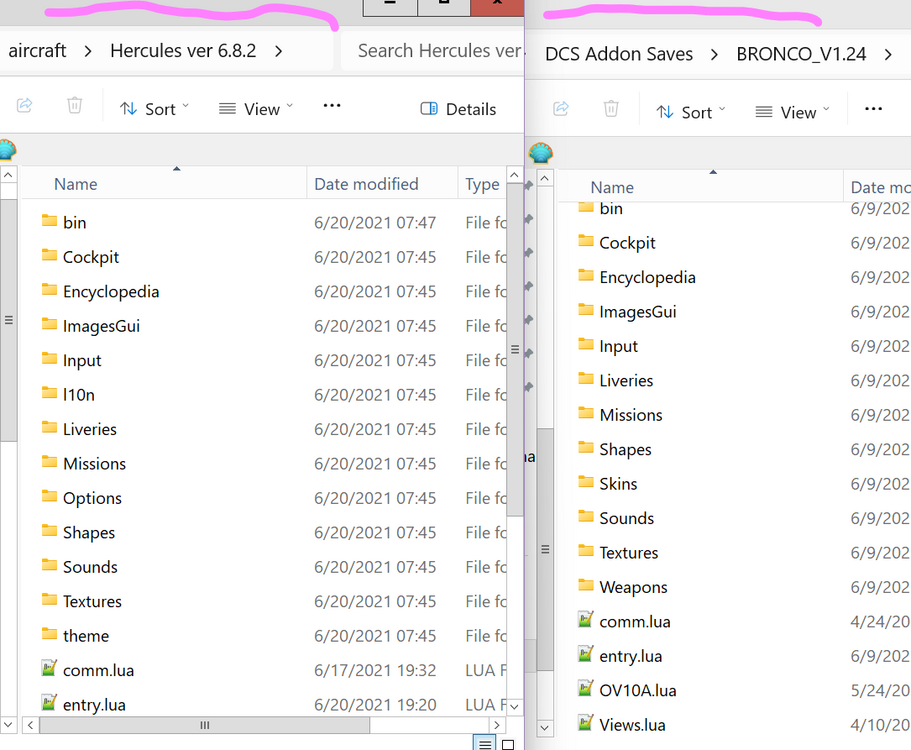Select ImagesGui folder in BRONCO window
Image resolution: width=911 pixels, height=750 pixels.
pyautogui.click(x=637, y=312)
